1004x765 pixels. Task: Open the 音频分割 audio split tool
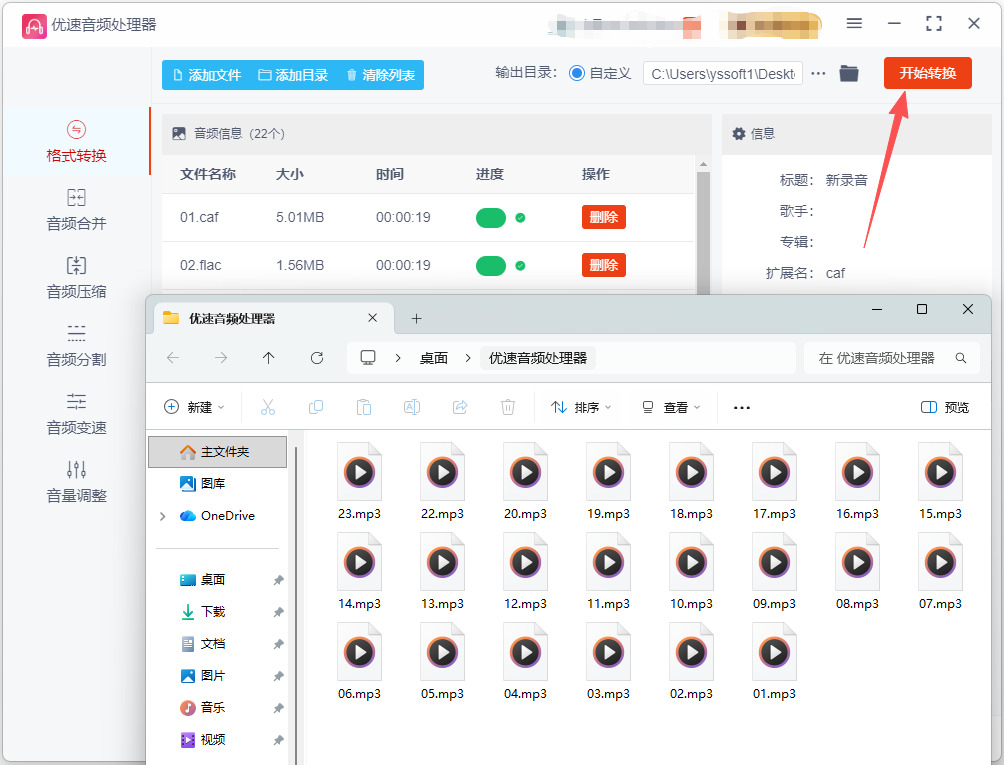click(x=76, y=346)
